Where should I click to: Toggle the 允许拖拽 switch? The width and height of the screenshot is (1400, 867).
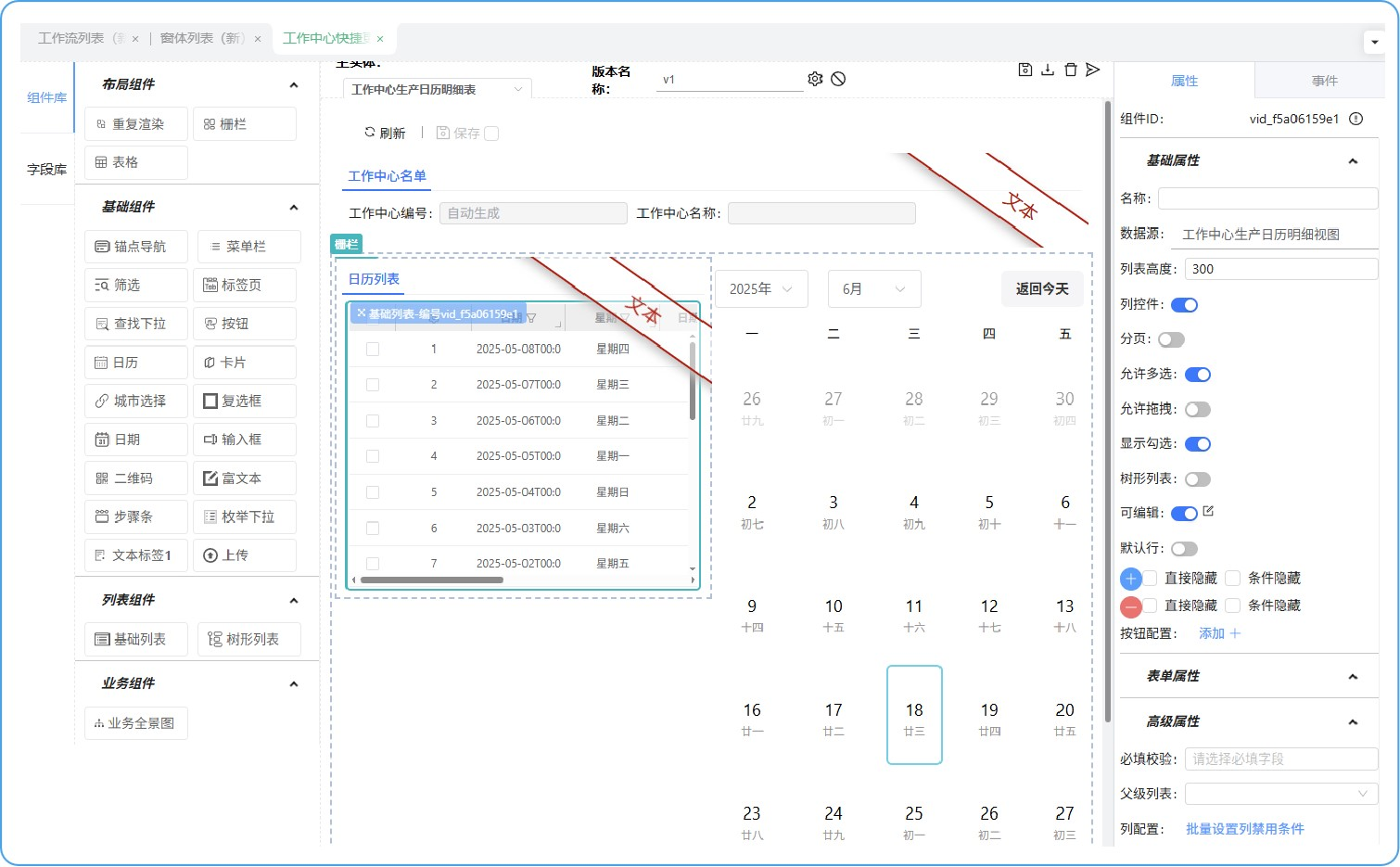pos(1198,410)
